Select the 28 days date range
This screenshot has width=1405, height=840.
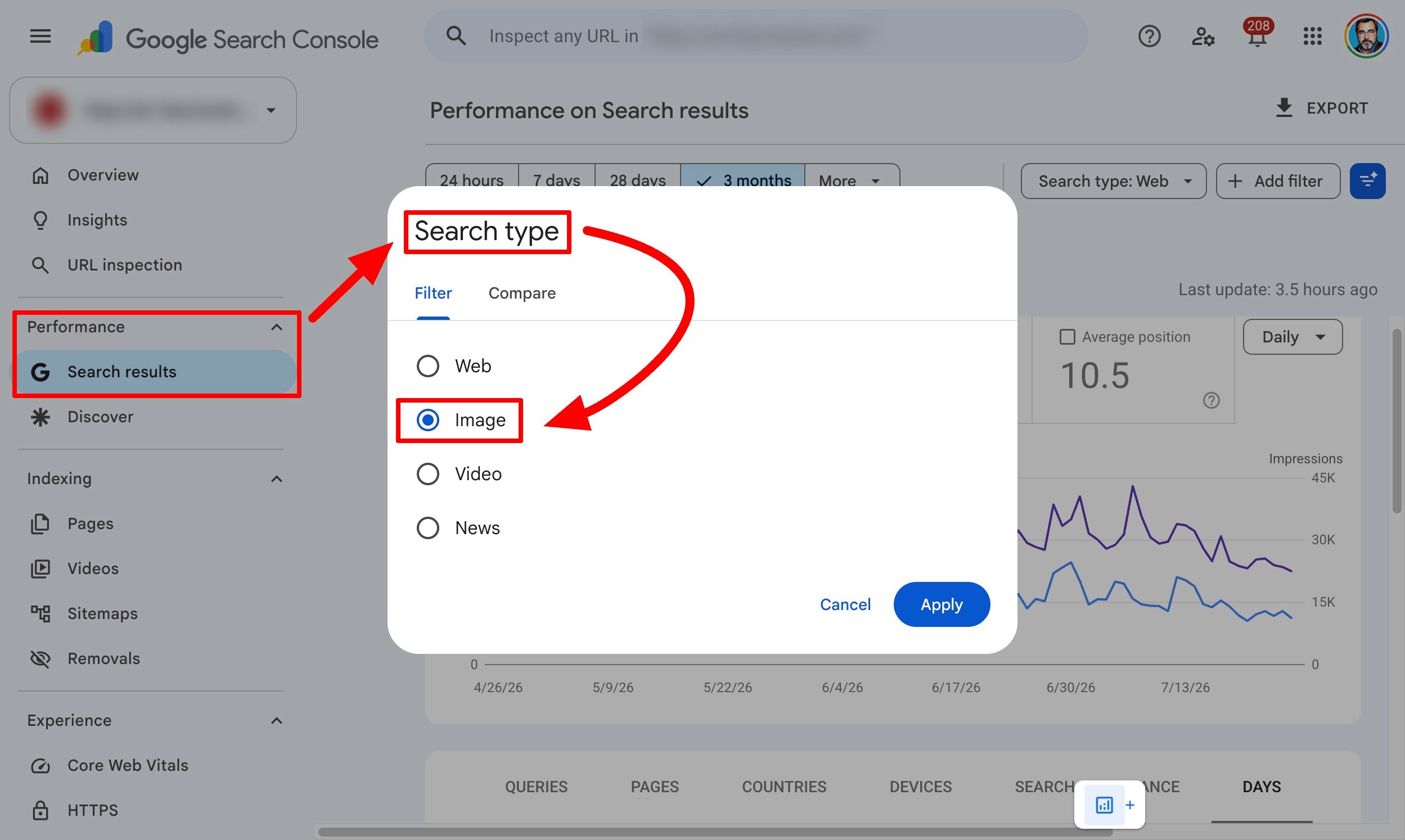pyautogui.click(x=637, y=181)
